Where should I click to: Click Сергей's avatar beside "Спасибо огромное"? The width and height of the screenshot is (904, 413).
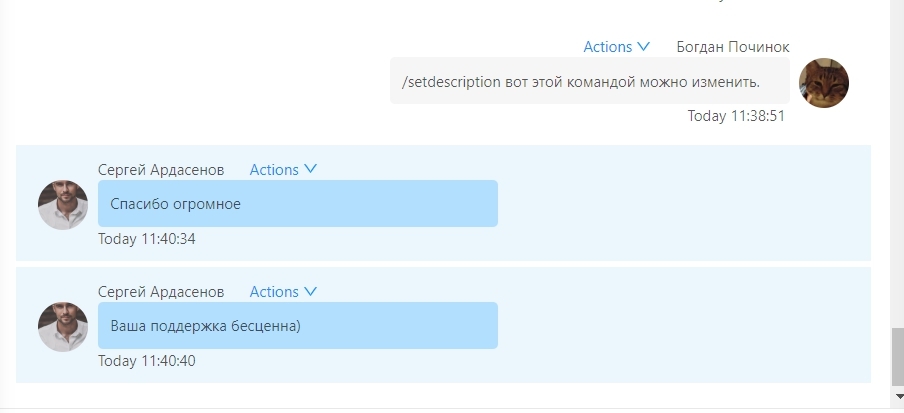click(63, 205)
